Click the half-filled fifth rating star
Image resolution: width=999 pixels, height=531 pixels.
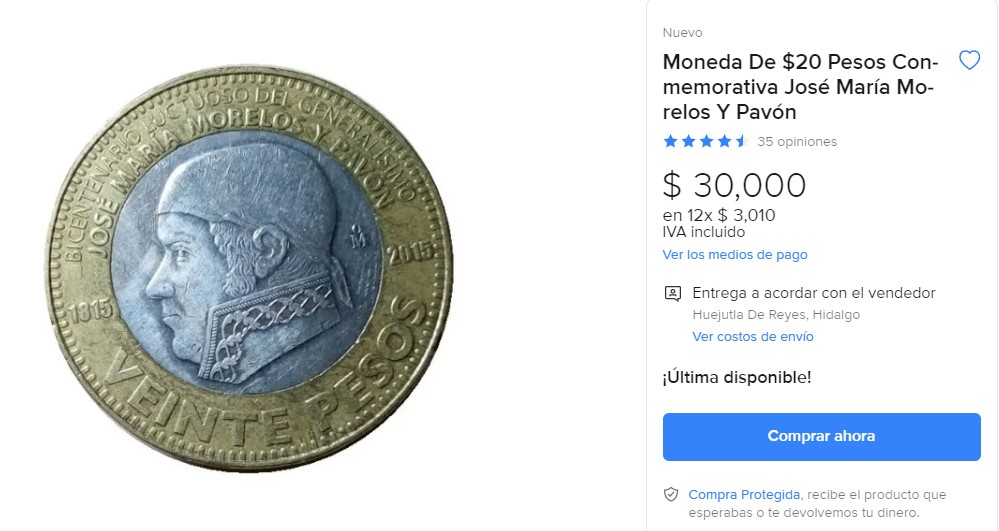[x=742, y=141]
